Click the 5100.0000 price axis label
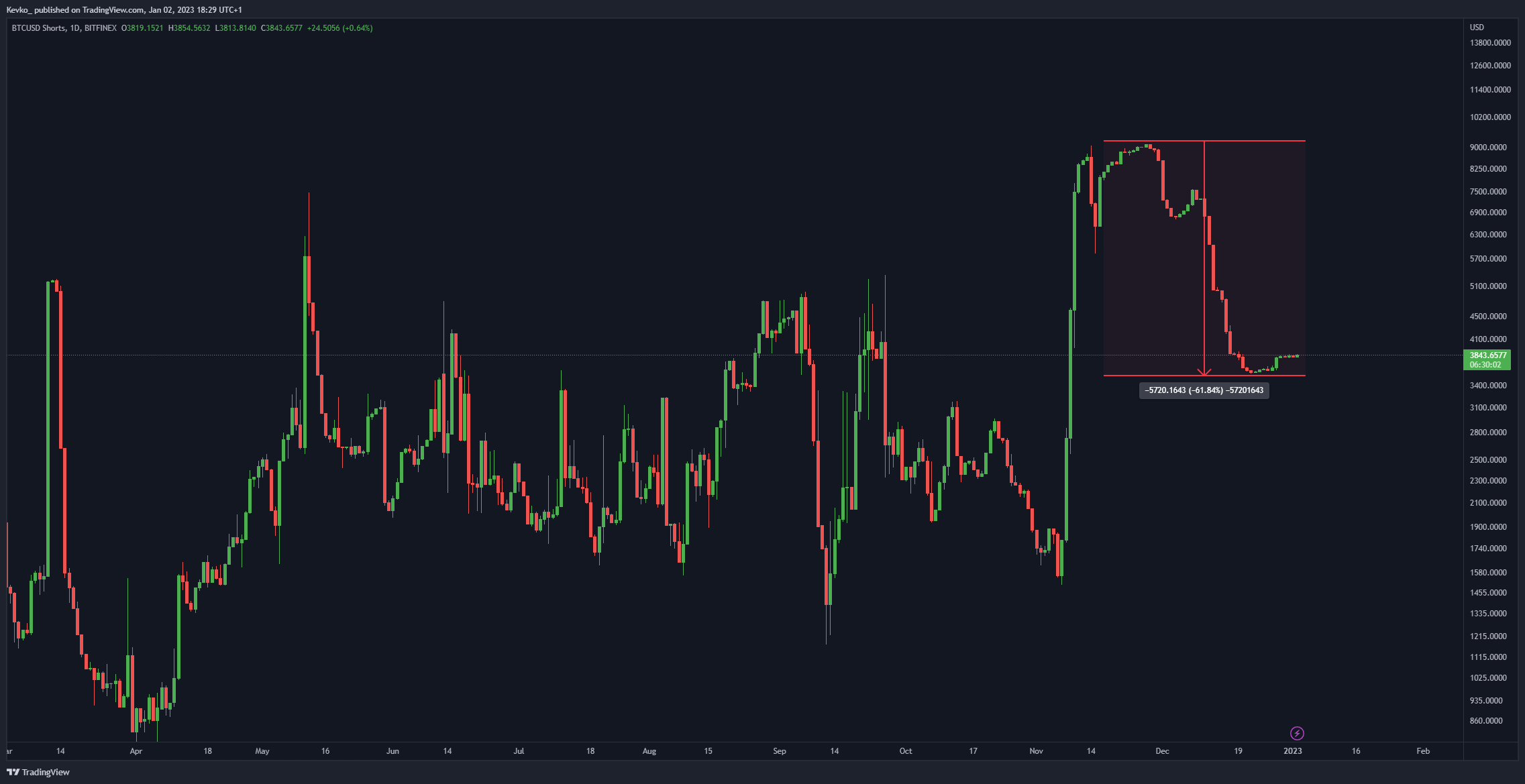The image size is (1525, 784). tap(1488, 286)
